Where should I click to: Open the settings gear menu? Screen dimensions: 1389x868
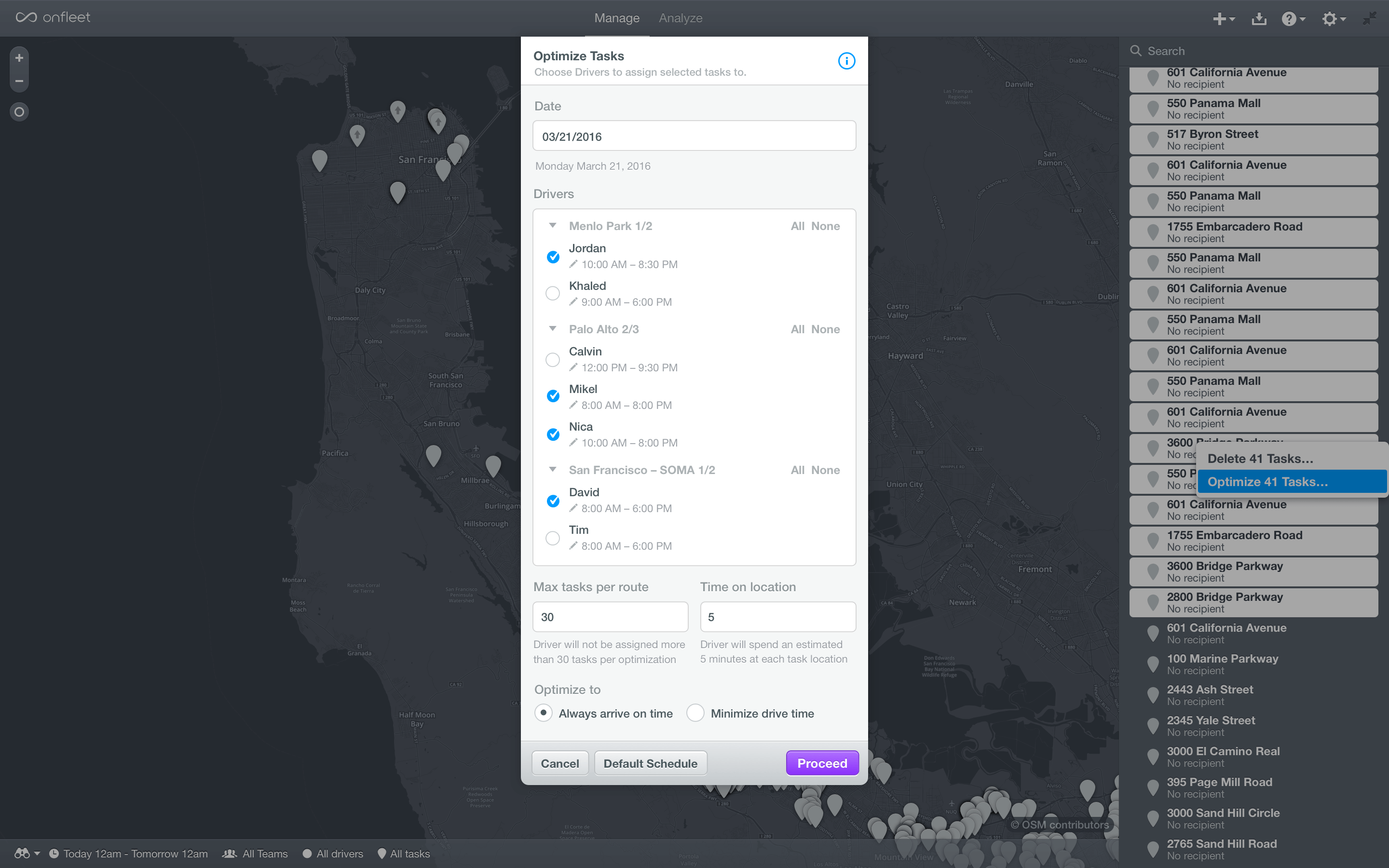1333,19
